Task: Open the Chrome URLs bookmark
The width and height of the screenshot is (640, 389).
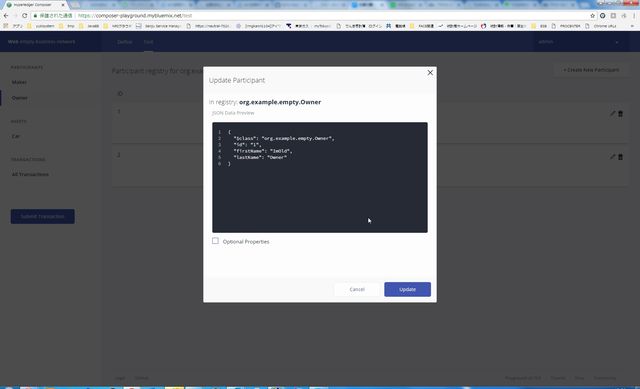Action: [601, 26]
